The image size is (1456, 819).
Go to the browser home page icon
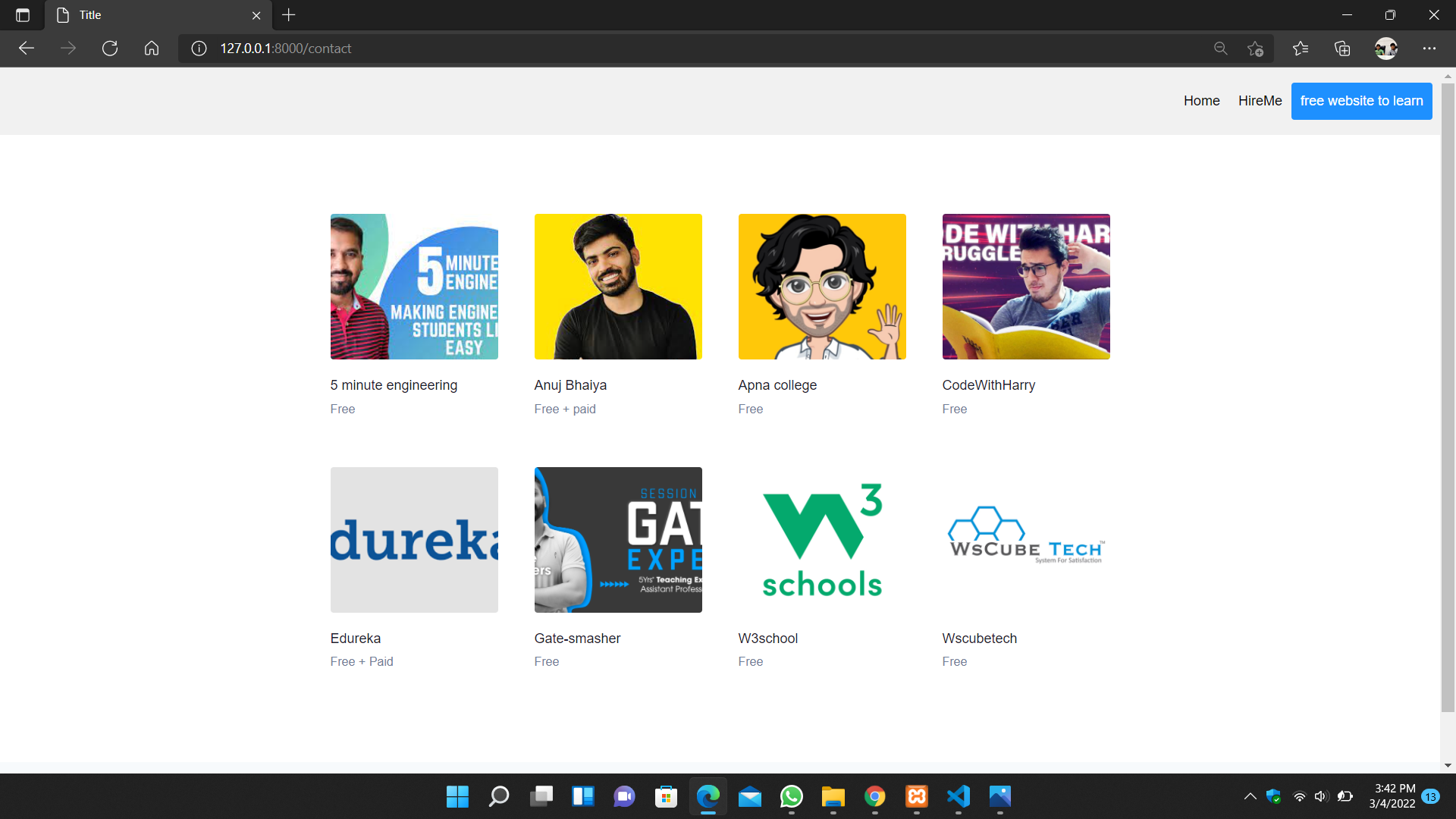[152, 49]
